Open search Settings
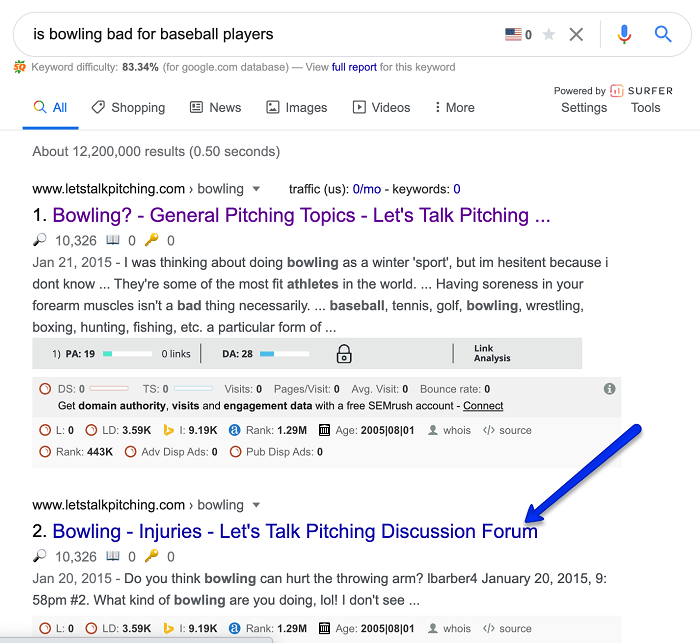 point(584,108)
